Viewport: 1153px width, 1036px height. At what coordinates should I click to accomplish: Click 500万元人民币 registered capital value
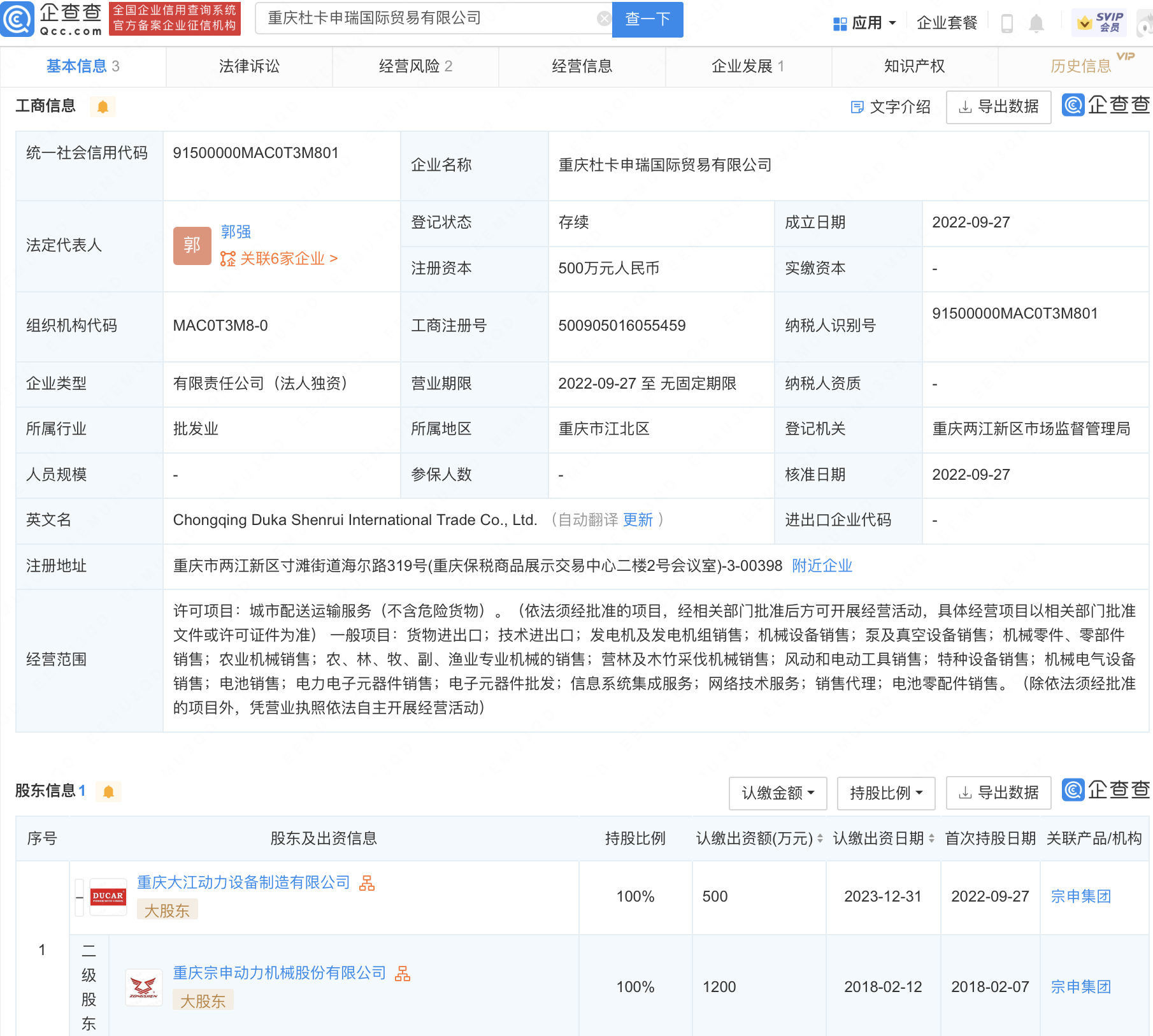(x=608, y=268)
